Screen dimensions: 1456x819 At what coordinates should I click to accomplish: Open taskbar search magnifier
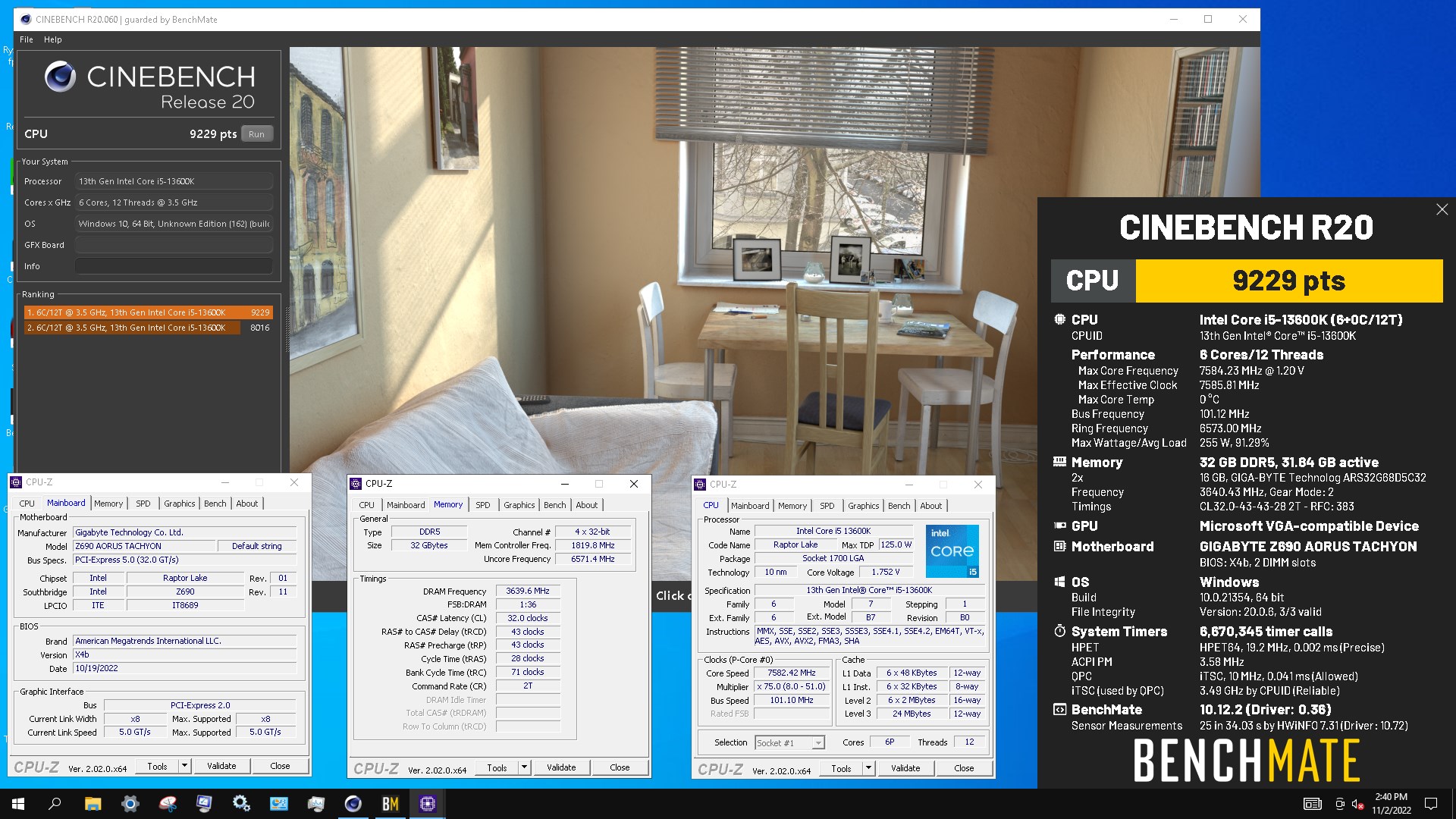coord(55,804)
